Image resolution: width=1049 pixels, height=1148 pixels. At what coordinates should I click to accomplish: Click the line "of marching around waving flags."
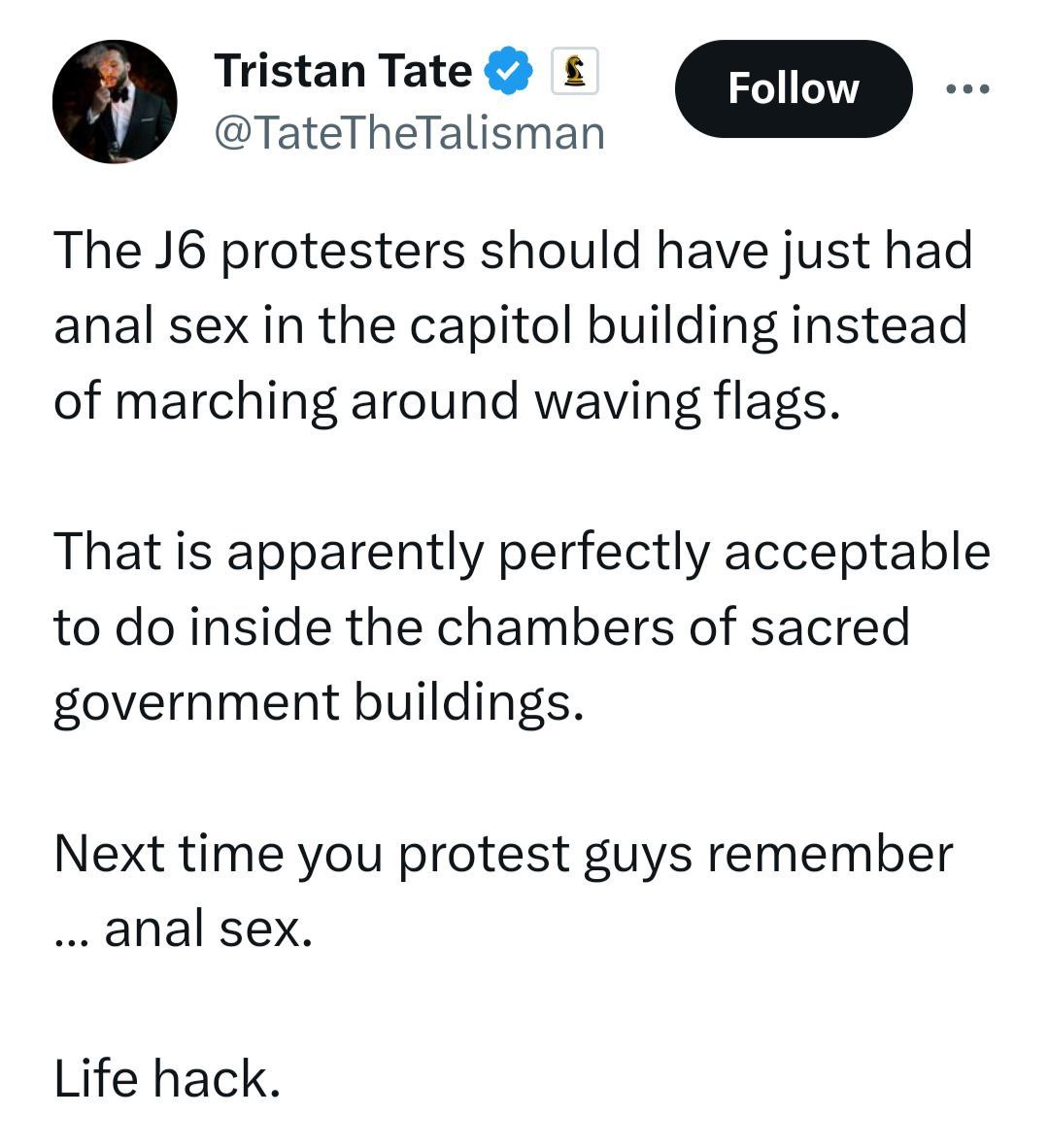[446, 400]
